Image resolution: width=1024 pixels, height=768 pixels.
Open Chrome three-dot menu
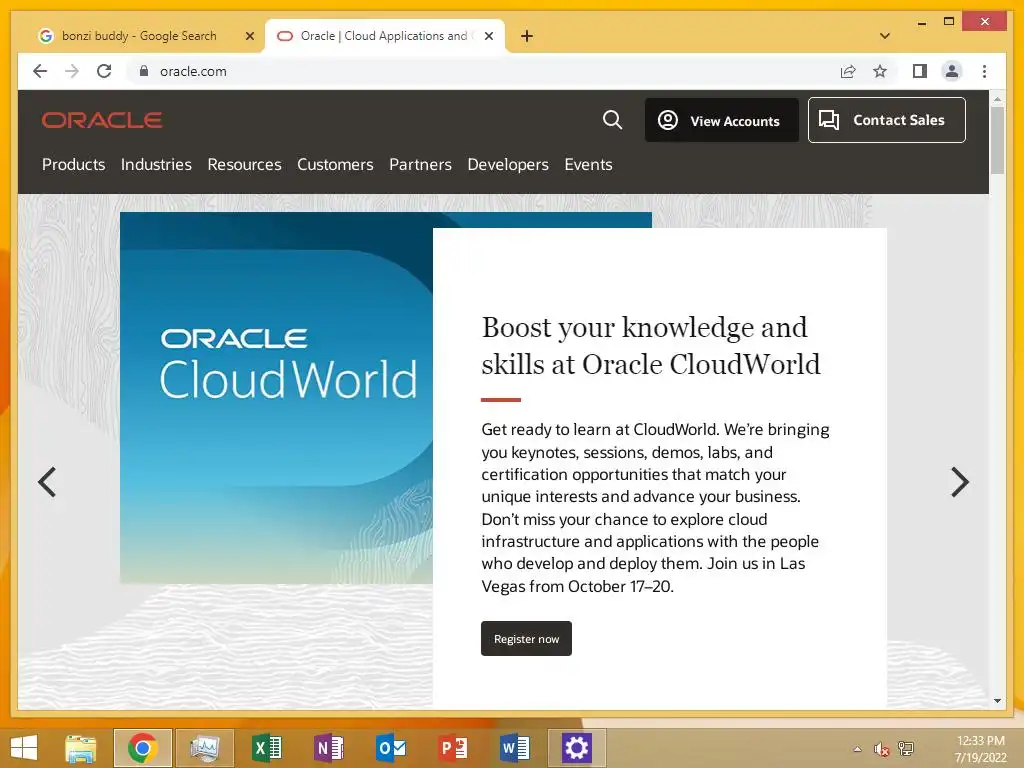(984, 71)
